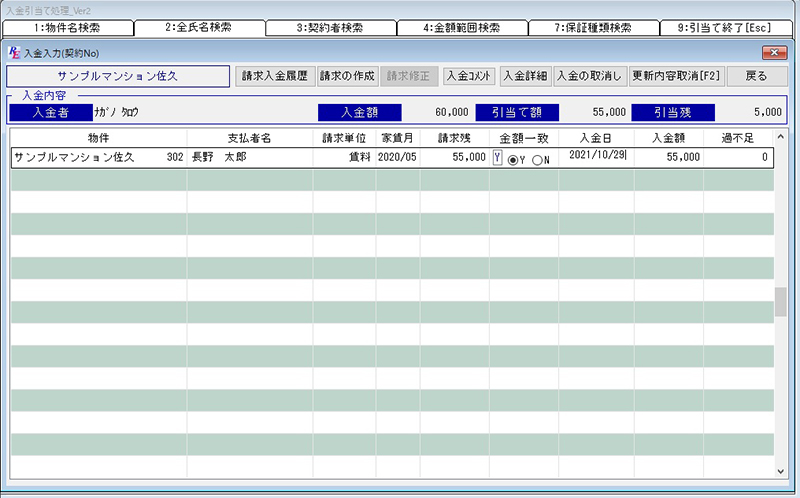Switch to 2:全氏名検索 tab
This screenshot has height=498, width=800.
point(200,28)
